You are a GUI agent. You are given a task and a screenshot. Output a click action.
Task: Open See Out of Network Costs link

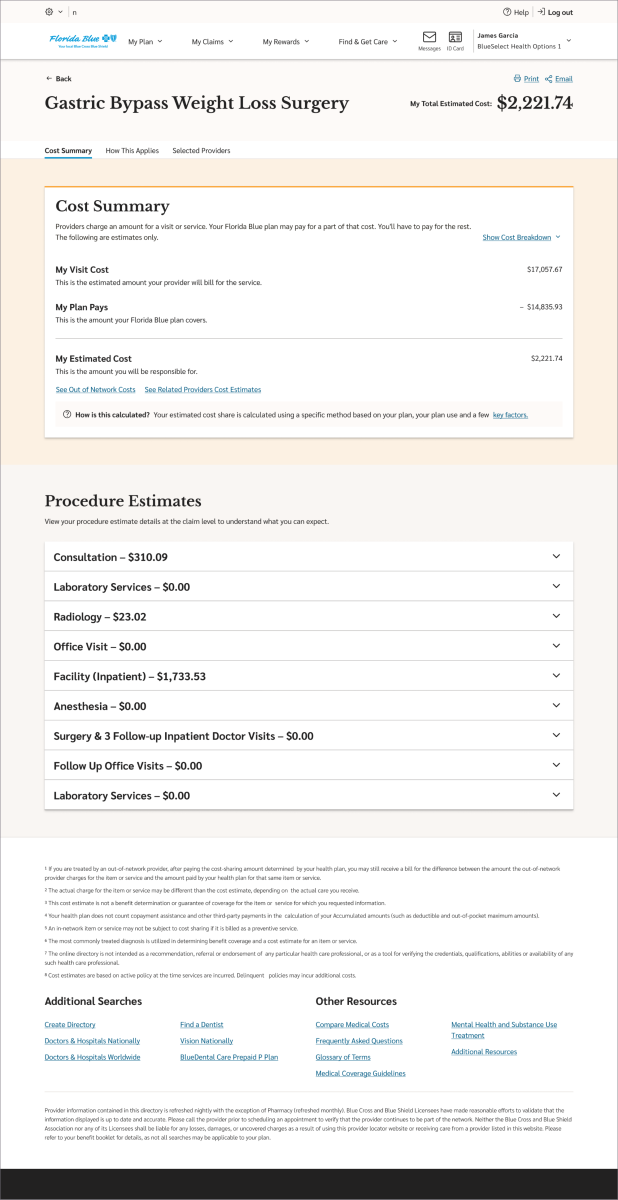tap(95, 389)
